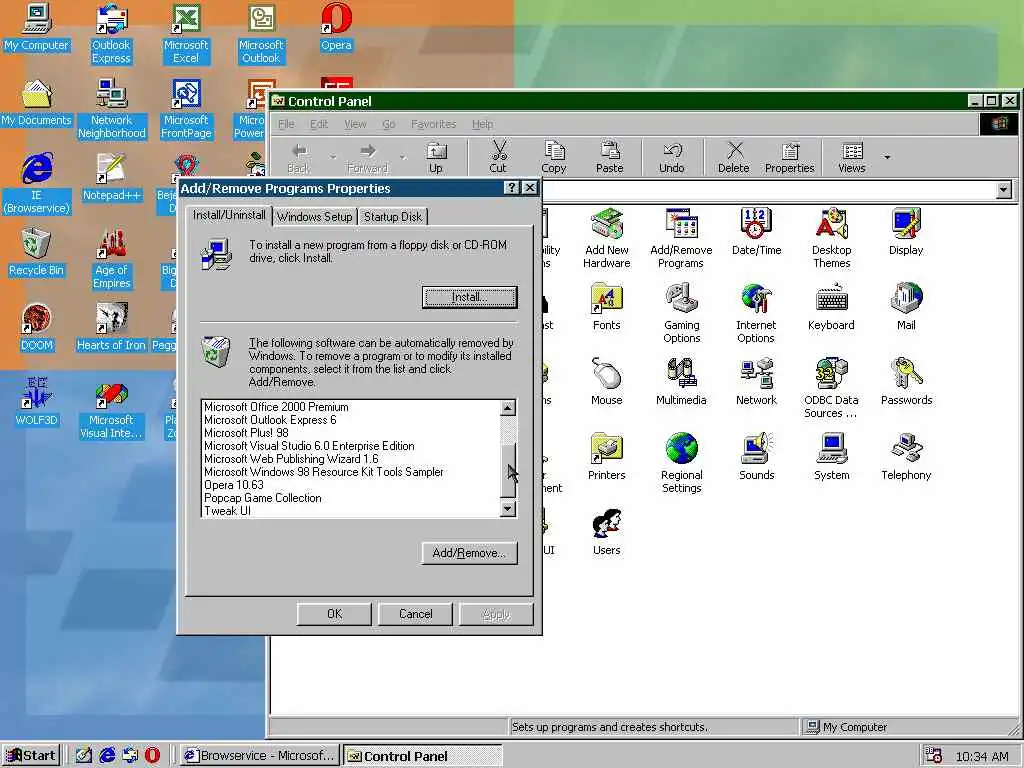Open the System properties icon
Image resolution: width=1024 pixels, height=768 pixels.
[831, 456]
